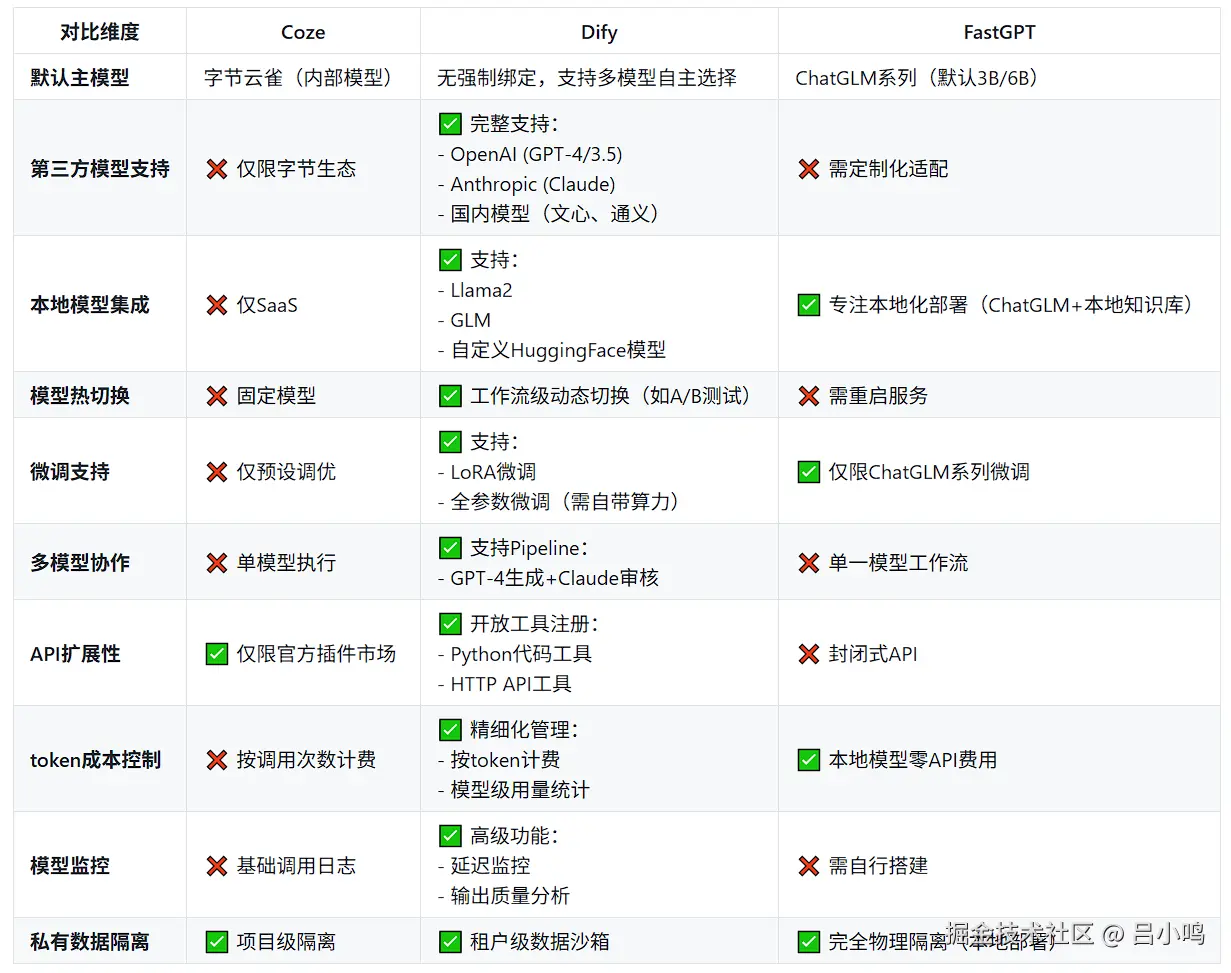Click the 本地模型集成 row label
Viewport: 1231px width, 973px height.
tap(90, 305)
